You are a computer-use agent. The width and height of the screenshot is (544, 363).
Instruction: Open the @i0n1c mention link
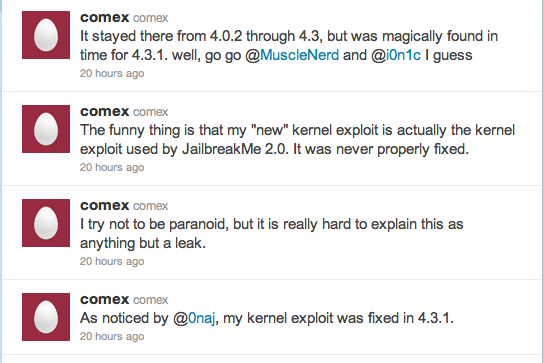pyautogui.click(x=396, y=55)
